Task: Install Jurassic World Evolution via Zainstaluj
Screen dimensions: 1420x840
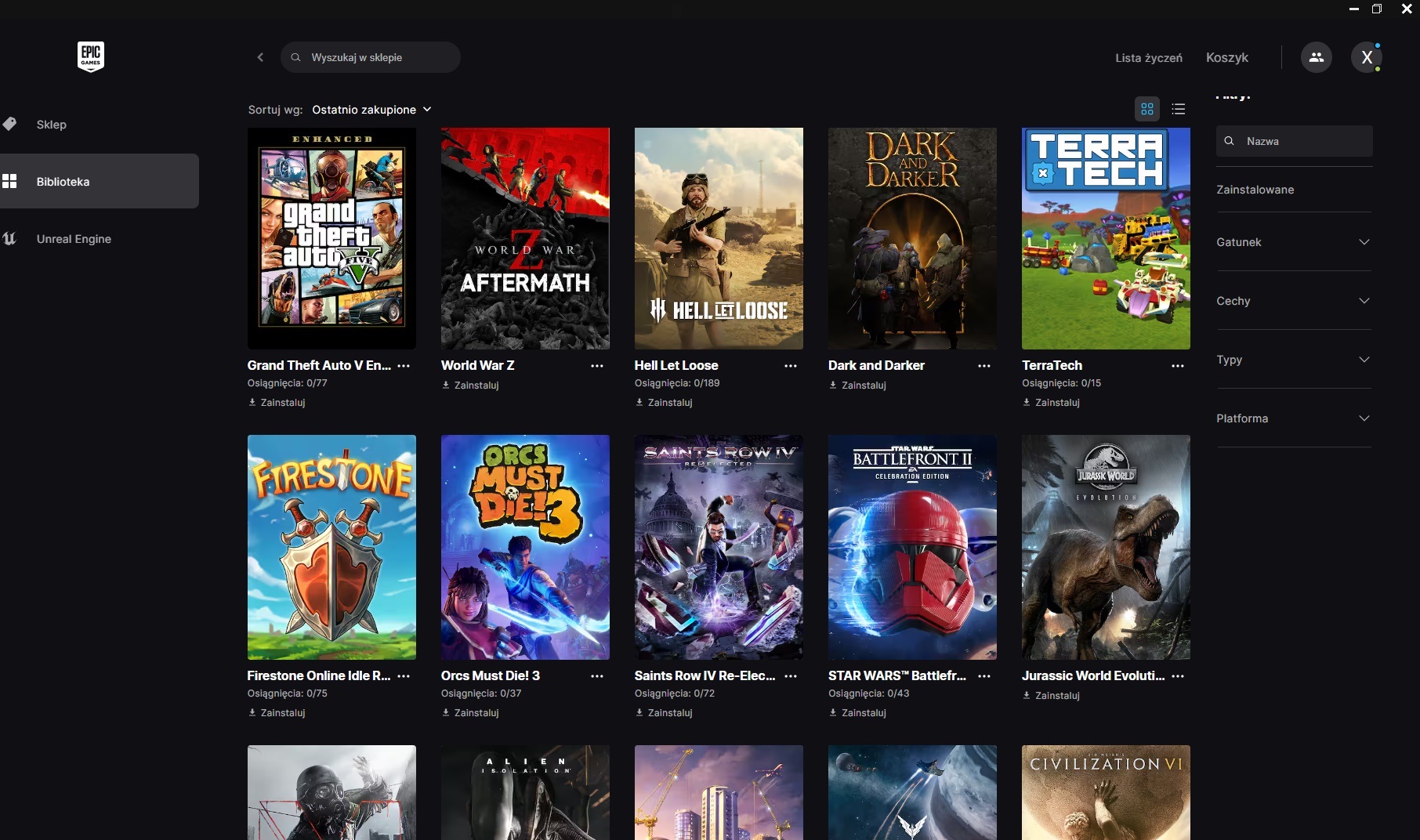Action: coord(1051,696)
